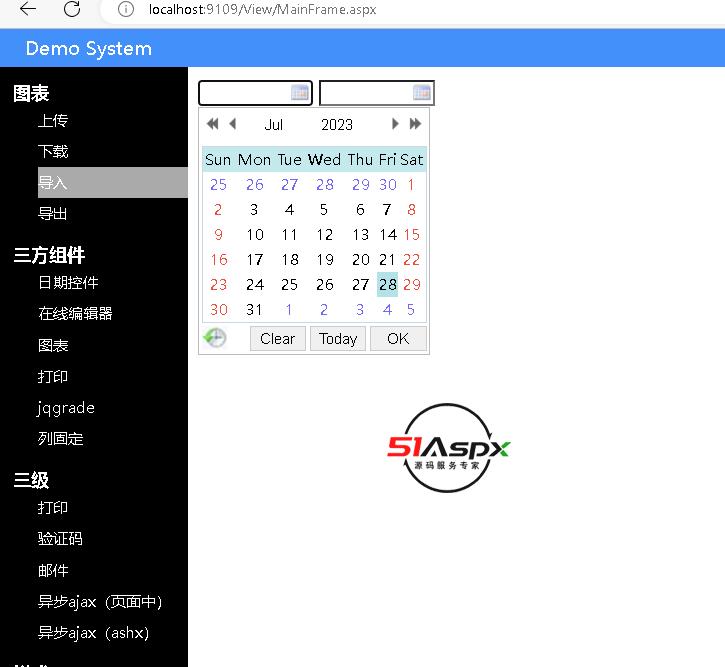Confirm date with OK button
725x667 pixels.
tap(398, 339)
